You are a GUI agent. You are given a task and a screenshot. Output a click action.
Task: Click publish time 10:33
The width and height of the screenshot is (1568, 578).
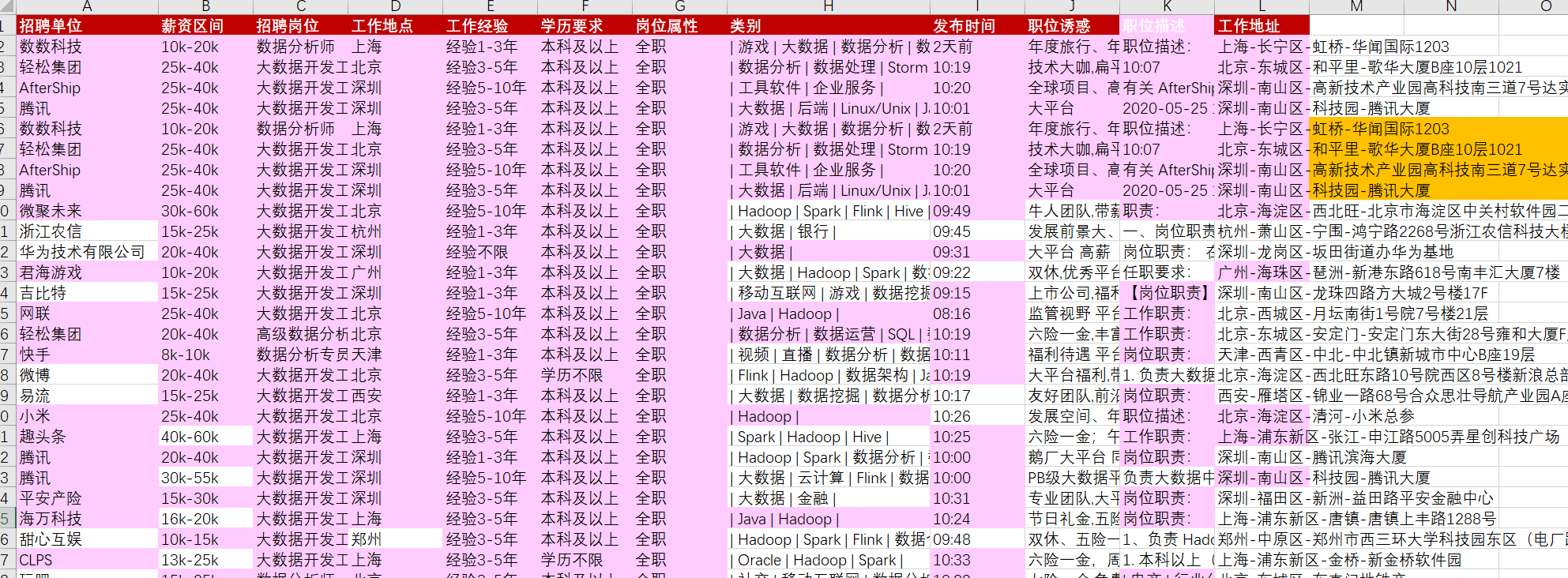977,560
